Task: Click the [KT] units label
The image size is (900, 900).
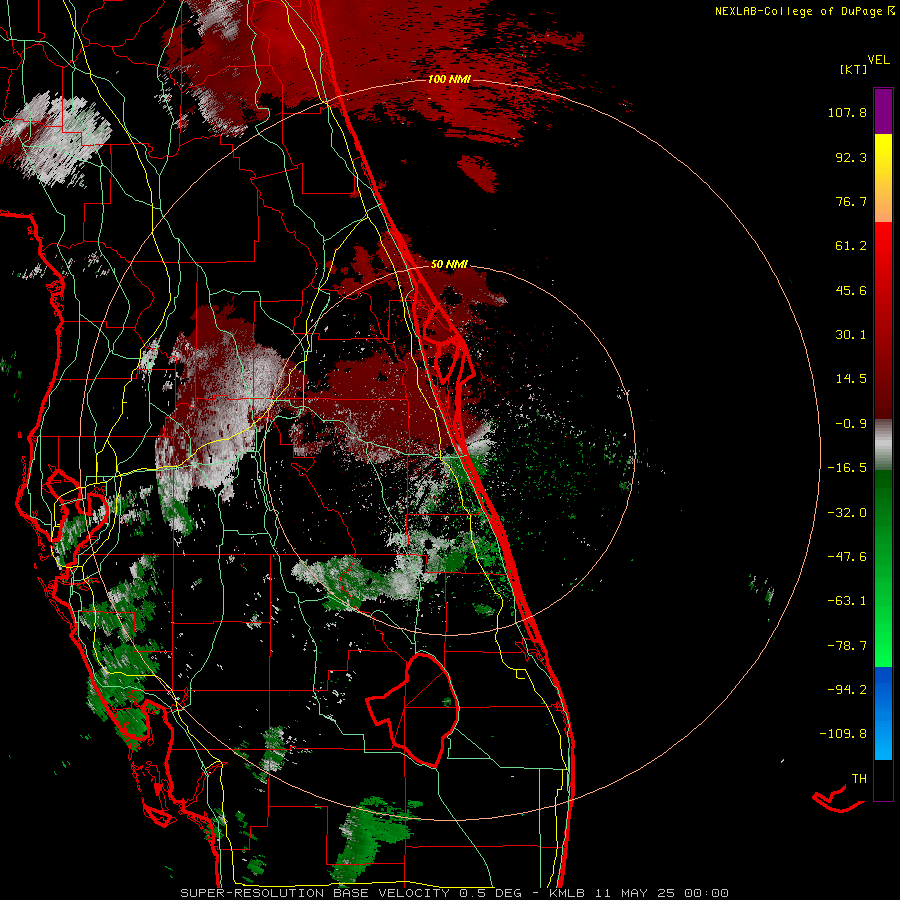Action: tap(853, 69)
